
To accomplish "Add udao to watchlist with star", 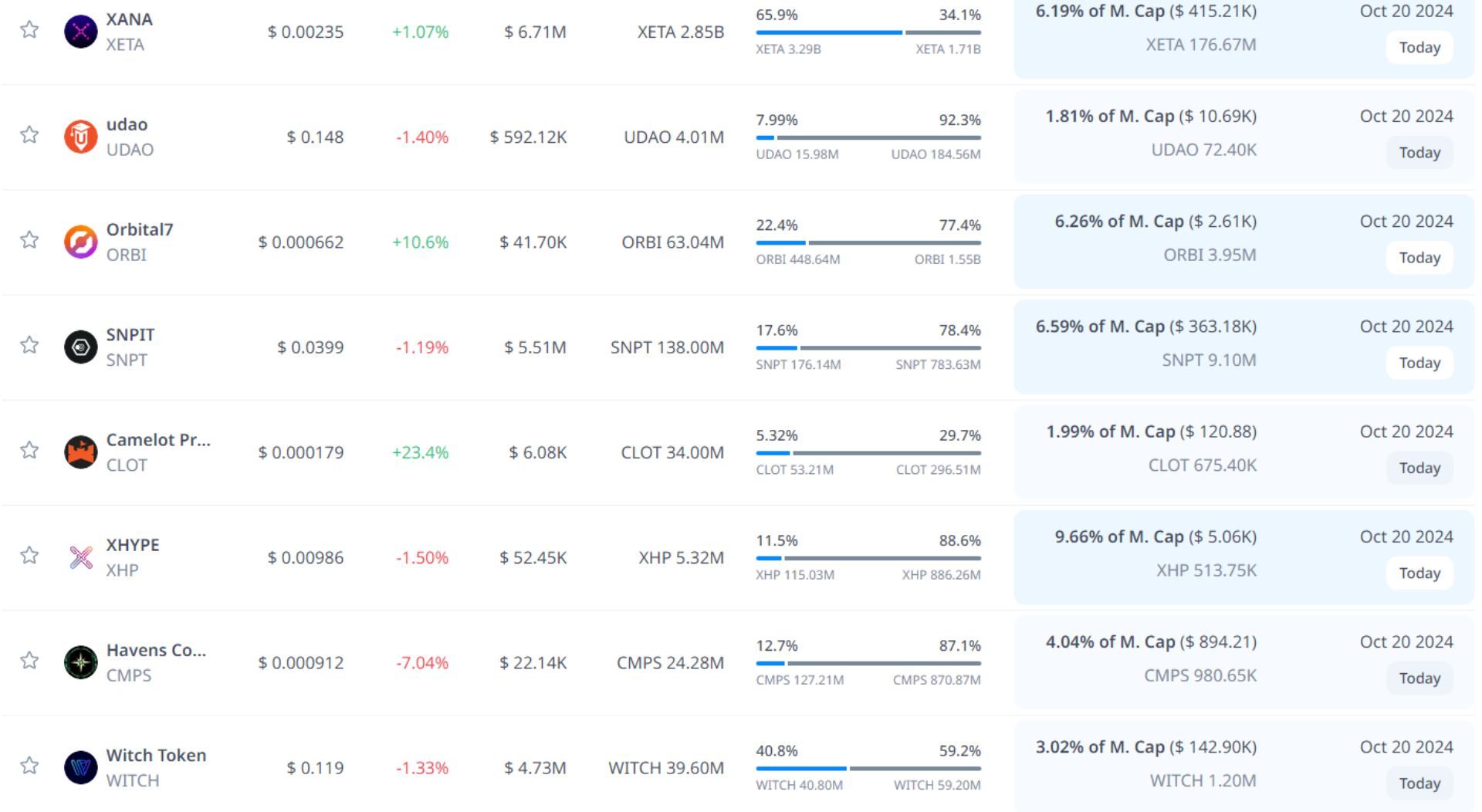I will 29,135.
